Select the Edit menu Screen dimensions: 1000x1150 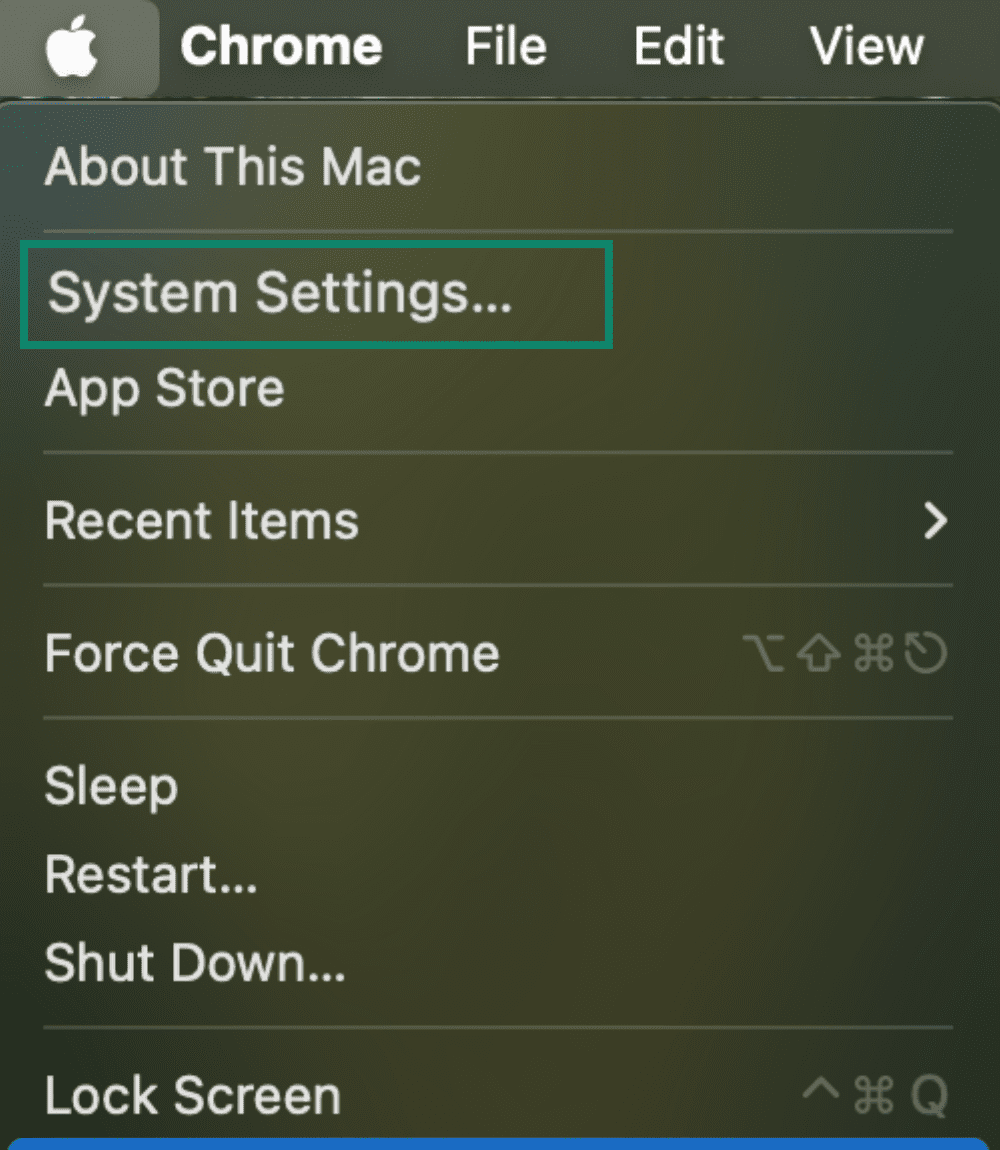click(678, 45)
